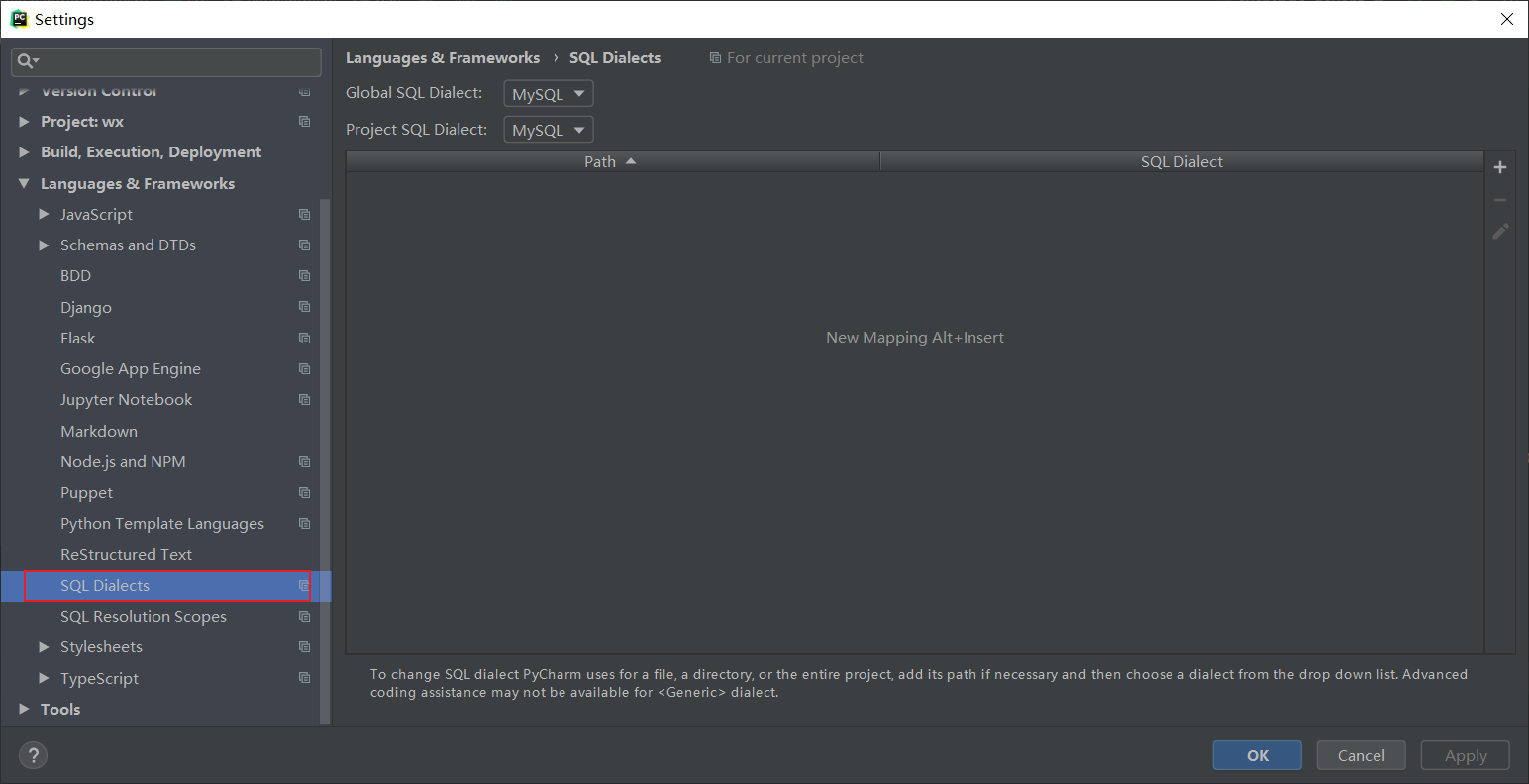Expand the Schemas and DTDs node arrow
Screen dimensions: 1529x784
click(44, 245)
